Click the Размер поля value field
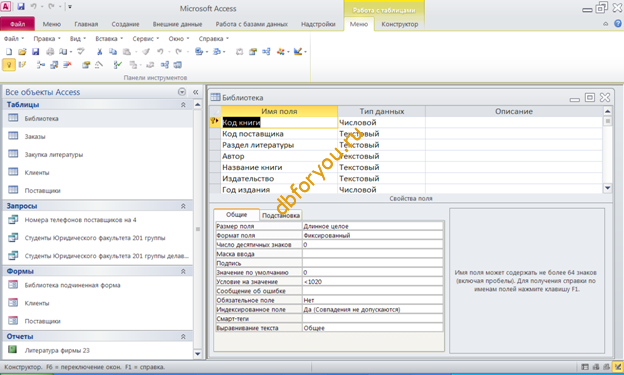The width and height of the screenshot is (624, 375). point(372,226)
